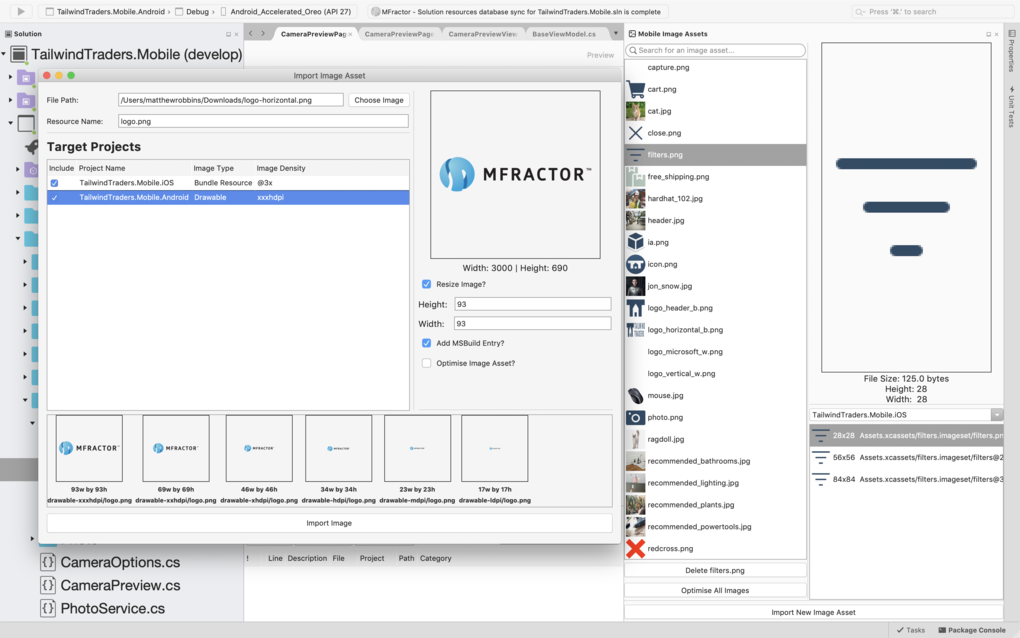Image resolution: width=1020 pixels, height=638 pixels.
Task: Select the ragdoll.jpg thumbnail
Action: [636, 439]
